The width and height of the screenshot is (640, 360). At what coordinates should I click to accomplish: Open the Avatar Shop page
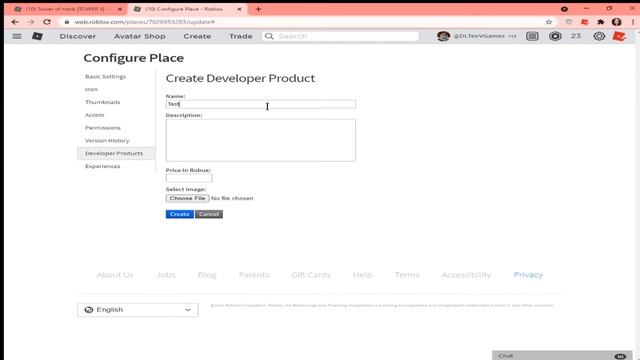point(140,36)
